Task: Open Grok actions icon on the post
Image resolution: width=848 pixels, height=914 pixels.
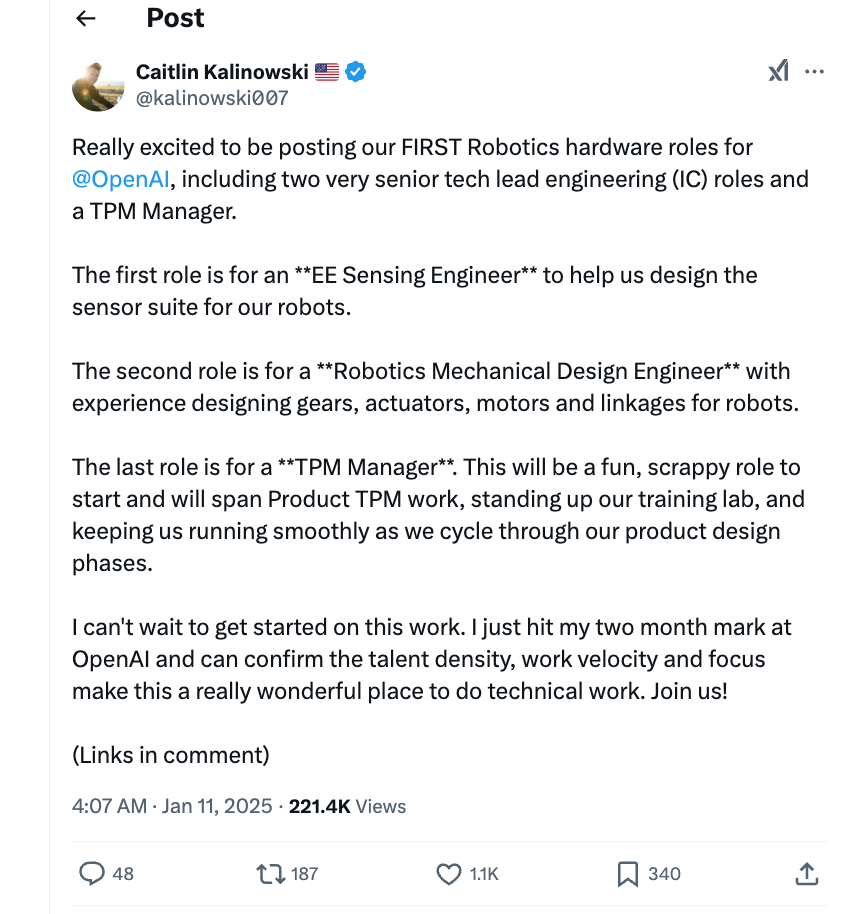Action: click(778, 71)
